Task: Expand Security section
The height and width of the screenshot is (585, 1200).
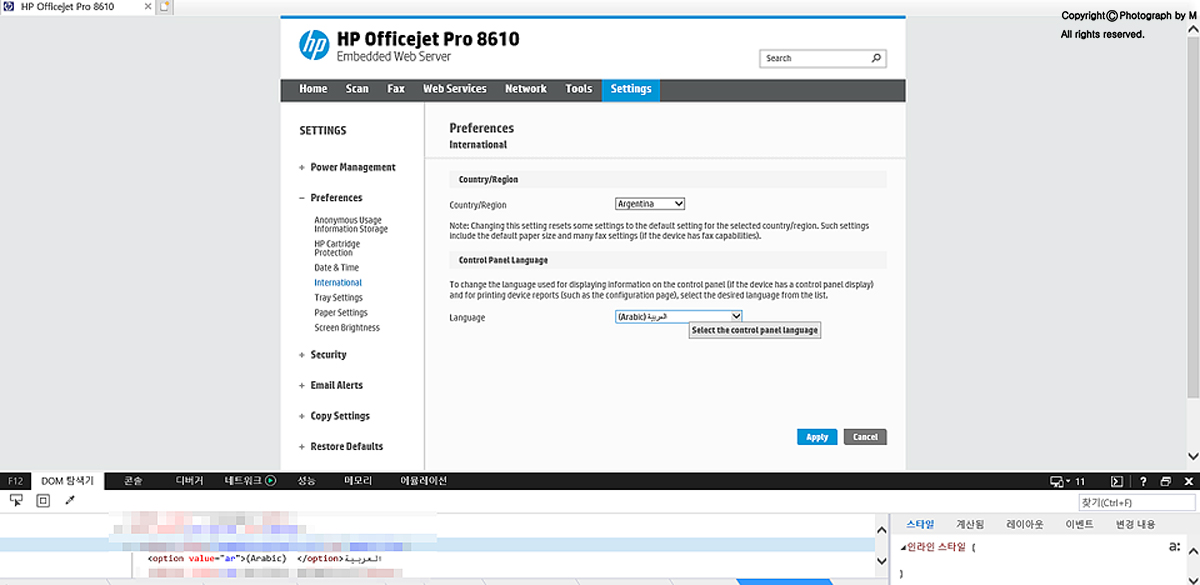Action: point(322,355)
